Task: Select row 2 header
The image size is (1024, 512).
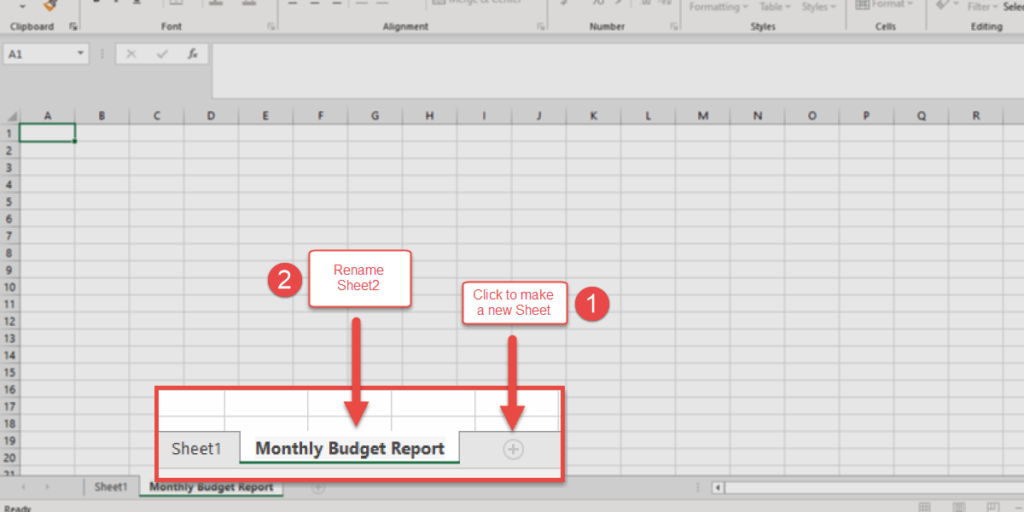Action: (10, 150)
